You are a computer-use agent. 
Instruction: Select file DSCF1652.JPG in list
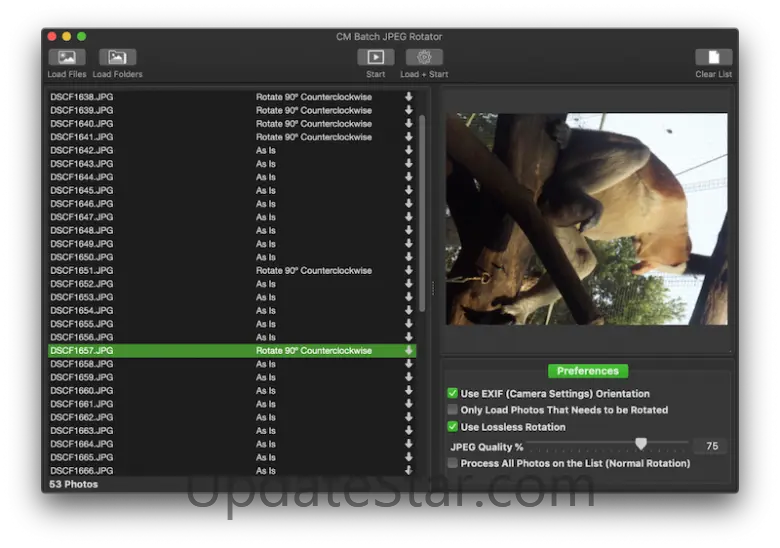click(x=232, y=283)
